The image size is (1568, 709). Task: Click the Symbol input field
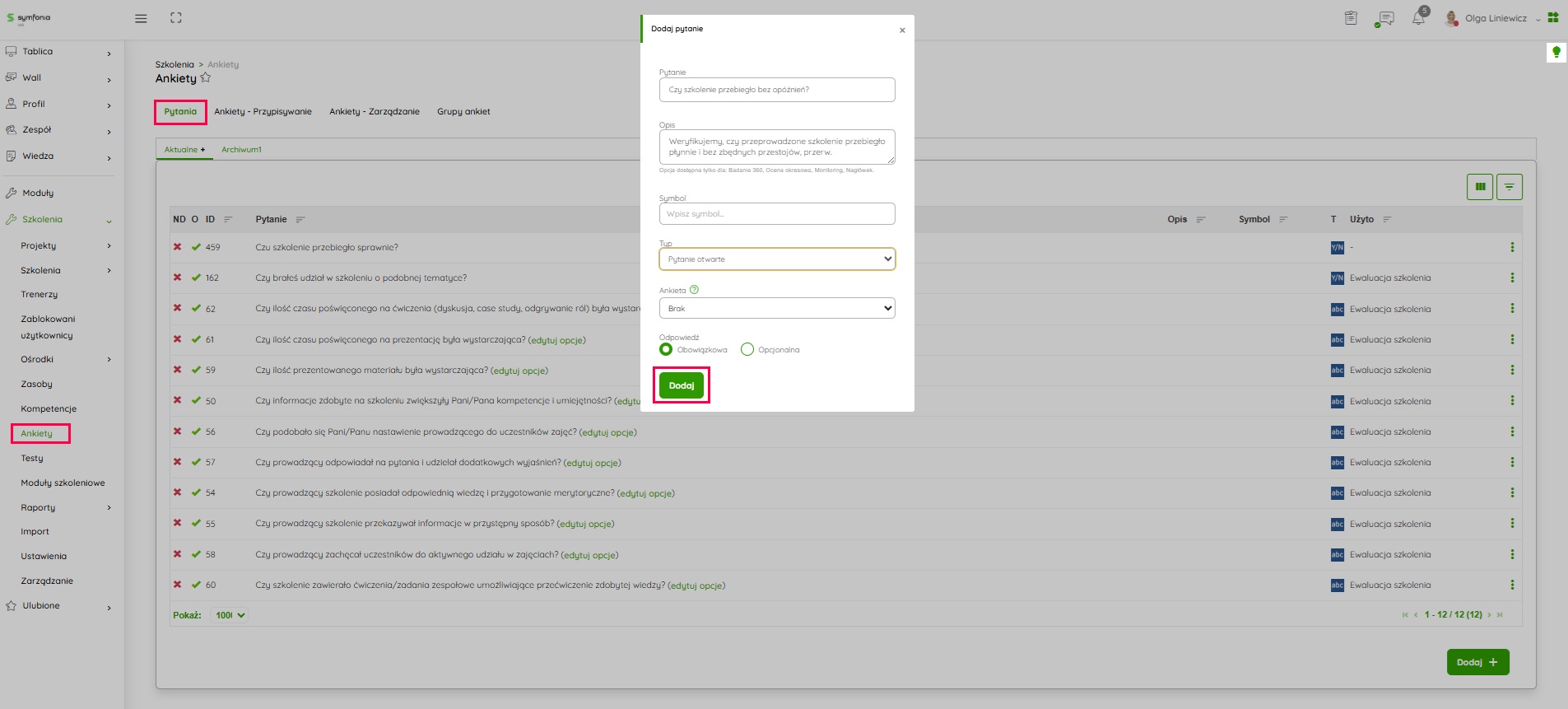776,214
